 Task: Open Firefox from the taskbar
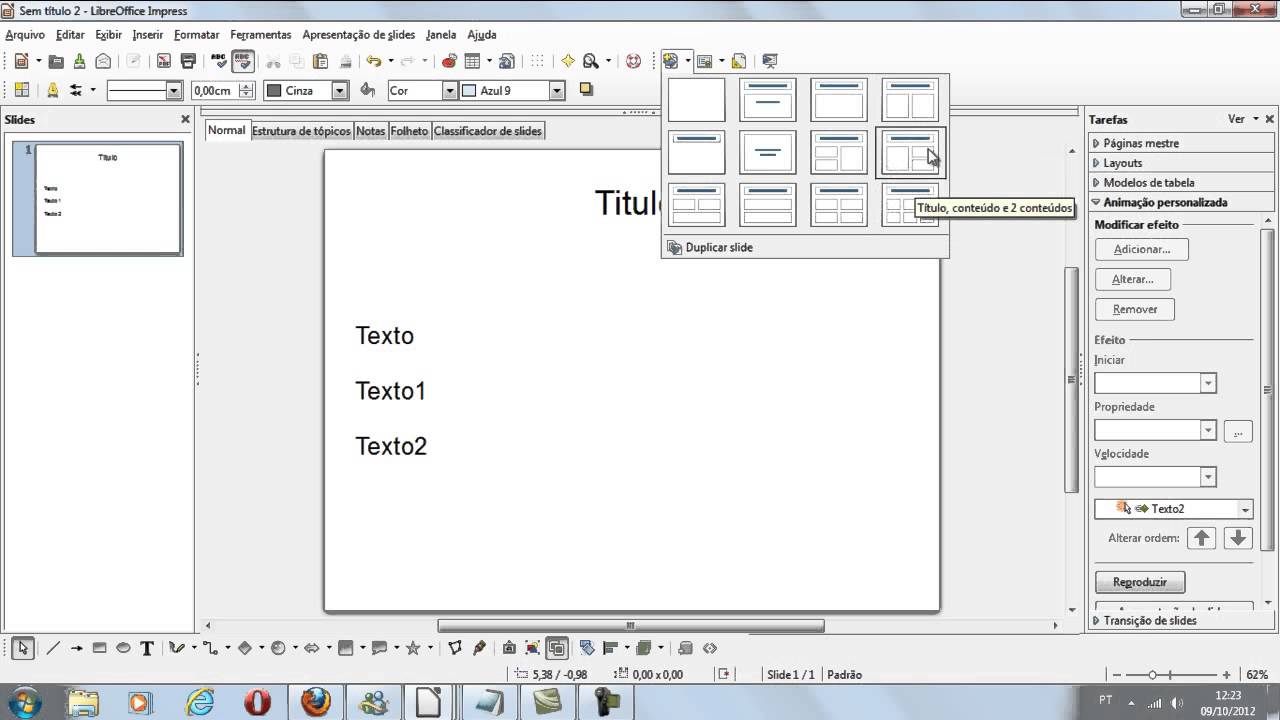click(316, 702)
